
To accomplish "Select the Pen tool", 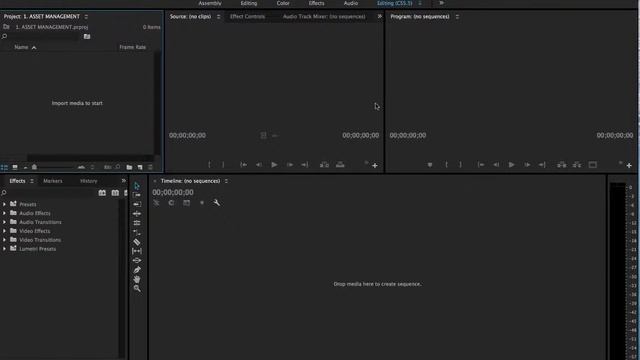I will tap(137, 270).
